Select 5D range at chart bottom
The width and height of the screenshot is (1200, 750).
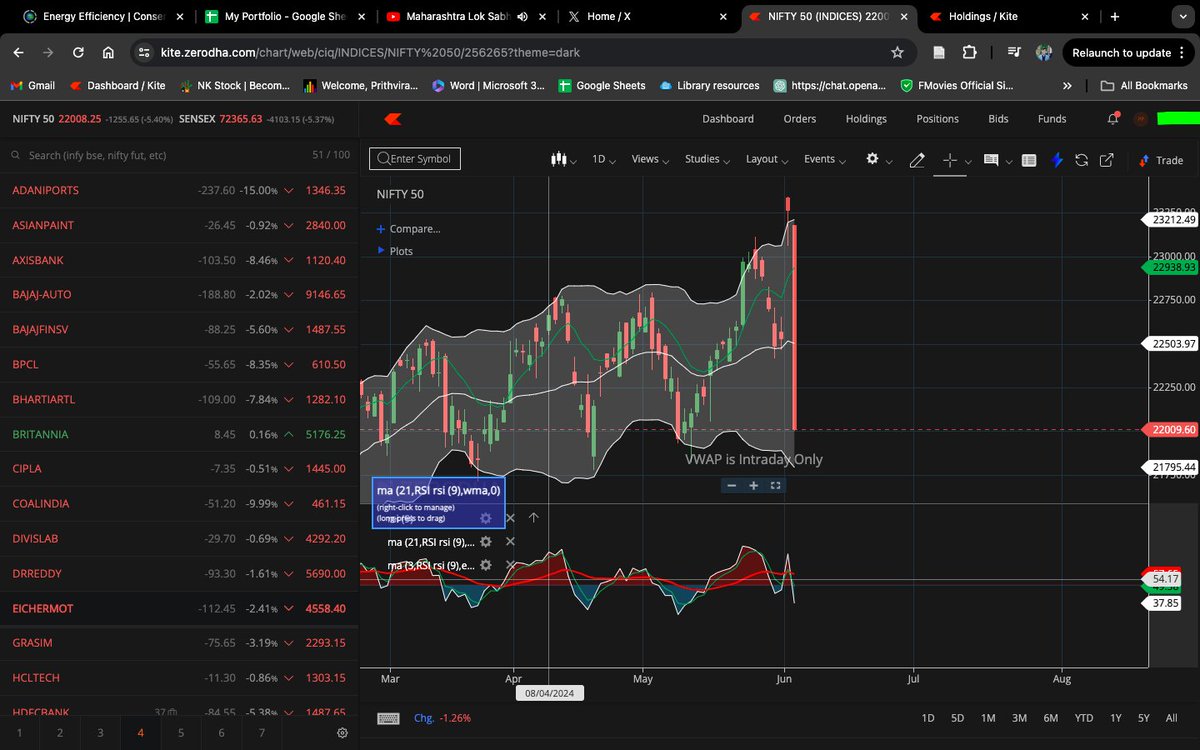957,718
